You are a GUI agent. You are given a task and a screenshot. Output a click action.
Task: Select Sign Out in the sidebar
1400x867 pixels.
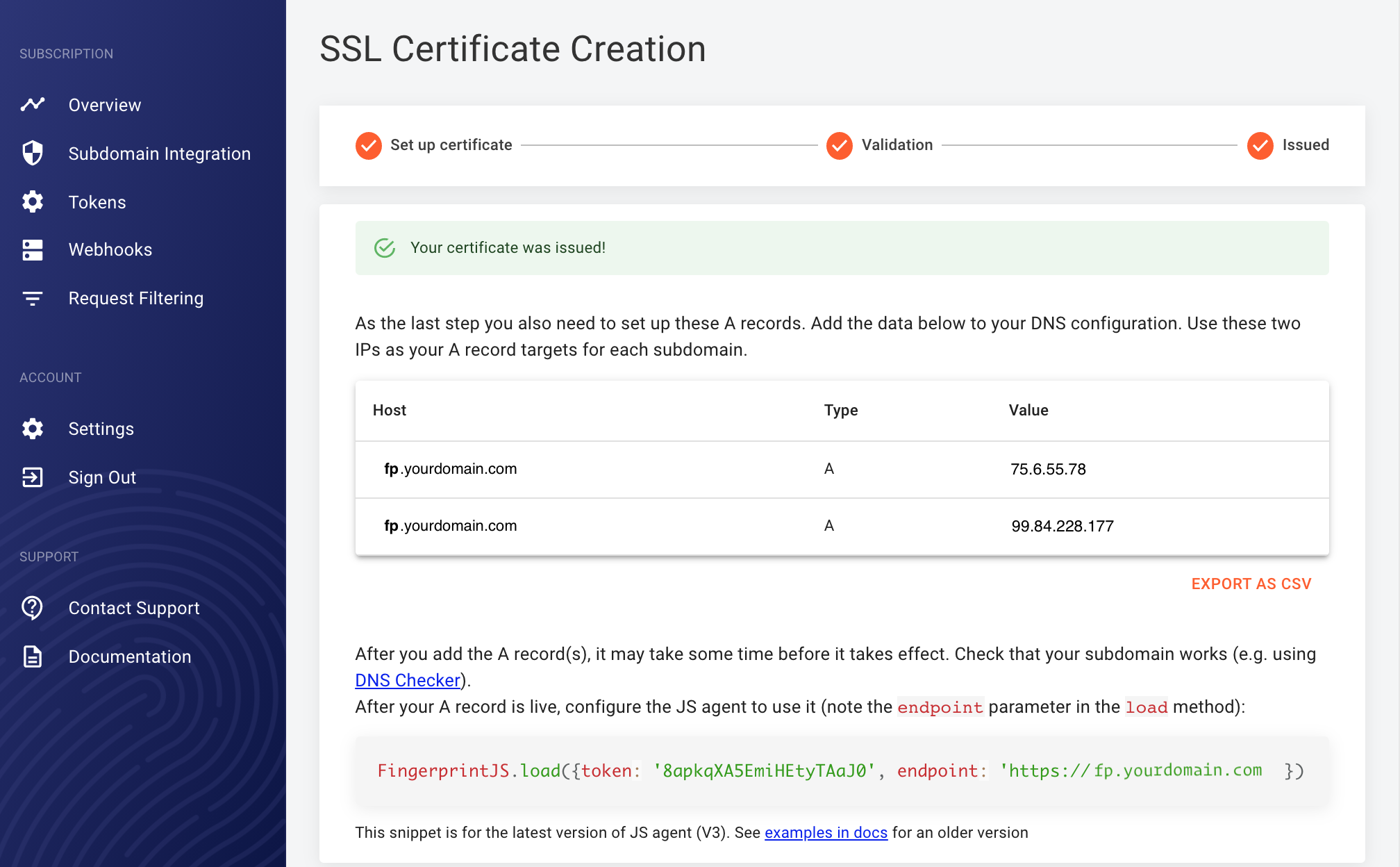102,477
